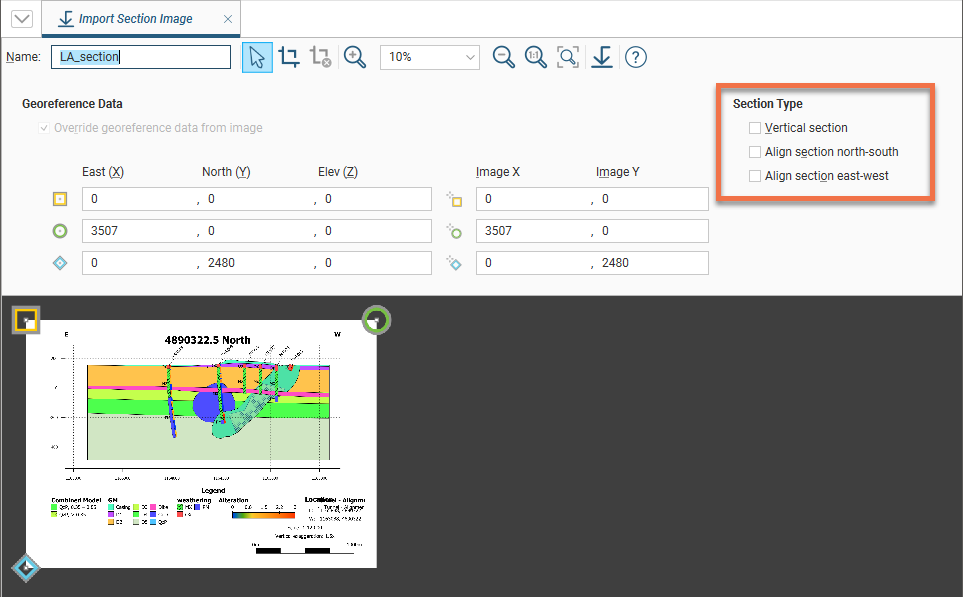The height and width of the screenshot is (597, 963).
Task: Click the blue diamond marker on image corner
Action: [26, 568]
